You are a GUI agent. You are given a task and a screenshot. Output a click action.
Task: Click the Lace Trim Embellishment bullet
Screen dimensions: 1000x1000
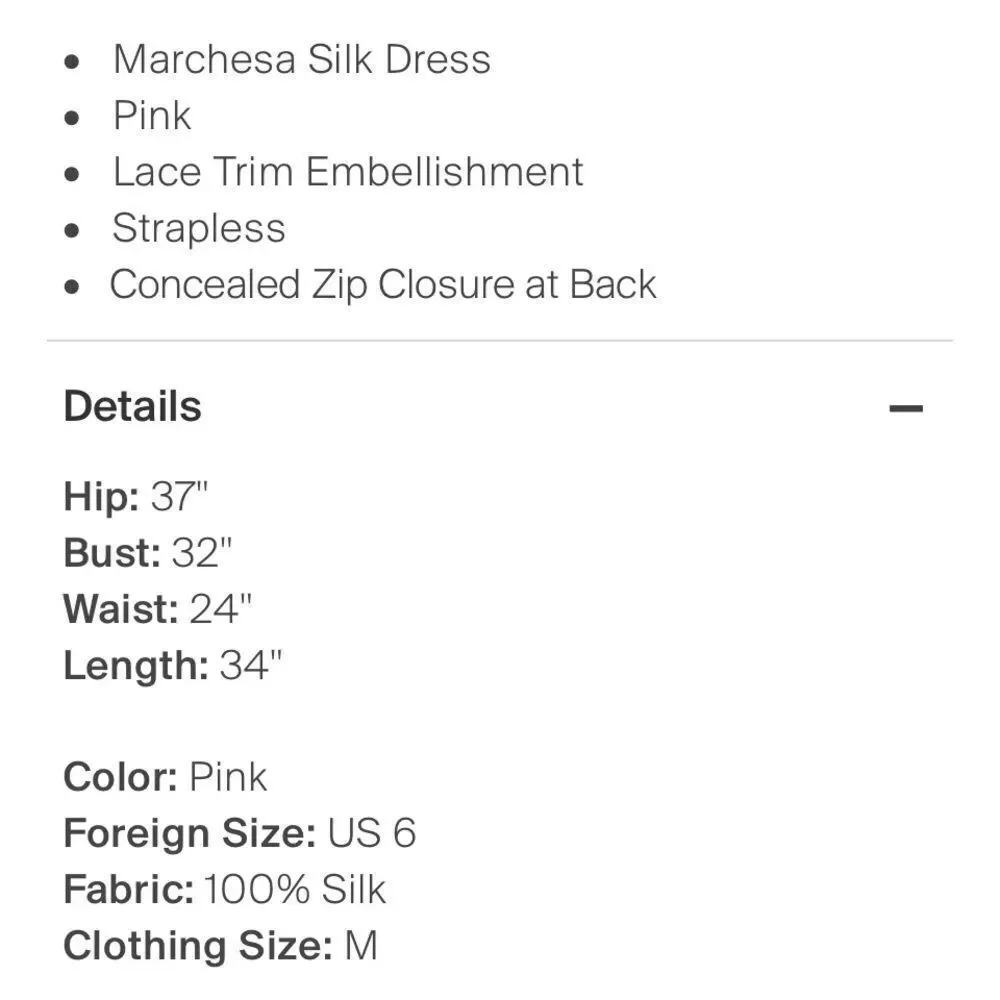click(347, 172)
